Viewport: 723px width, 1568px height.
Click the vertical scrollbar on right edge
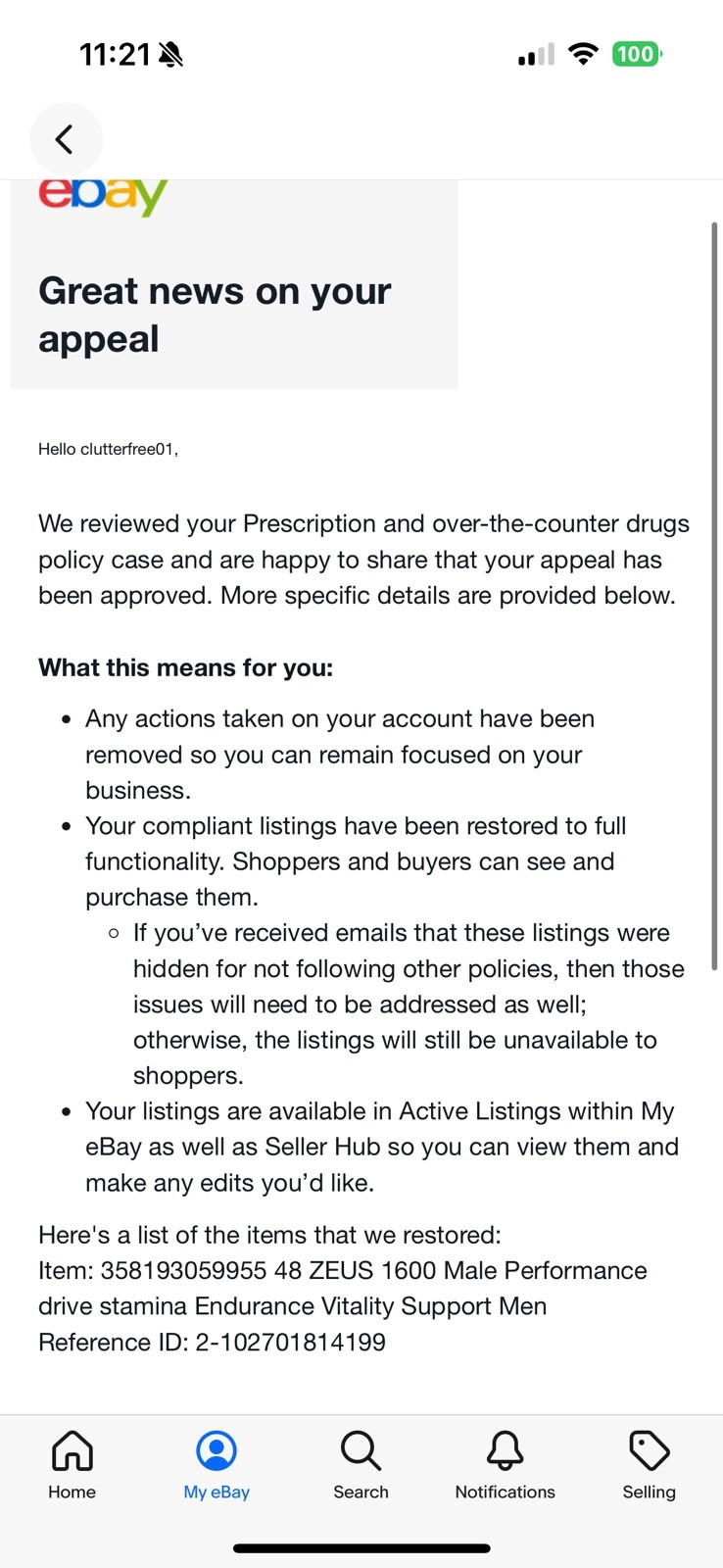coord(714,596)
